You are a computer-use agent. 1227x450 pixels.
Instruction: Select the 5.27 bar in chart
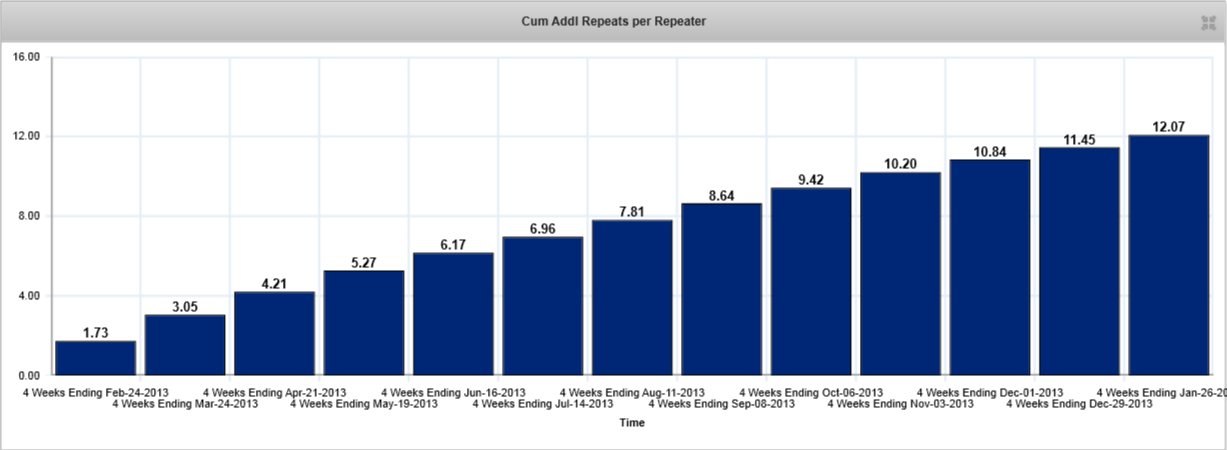[364, 323]
